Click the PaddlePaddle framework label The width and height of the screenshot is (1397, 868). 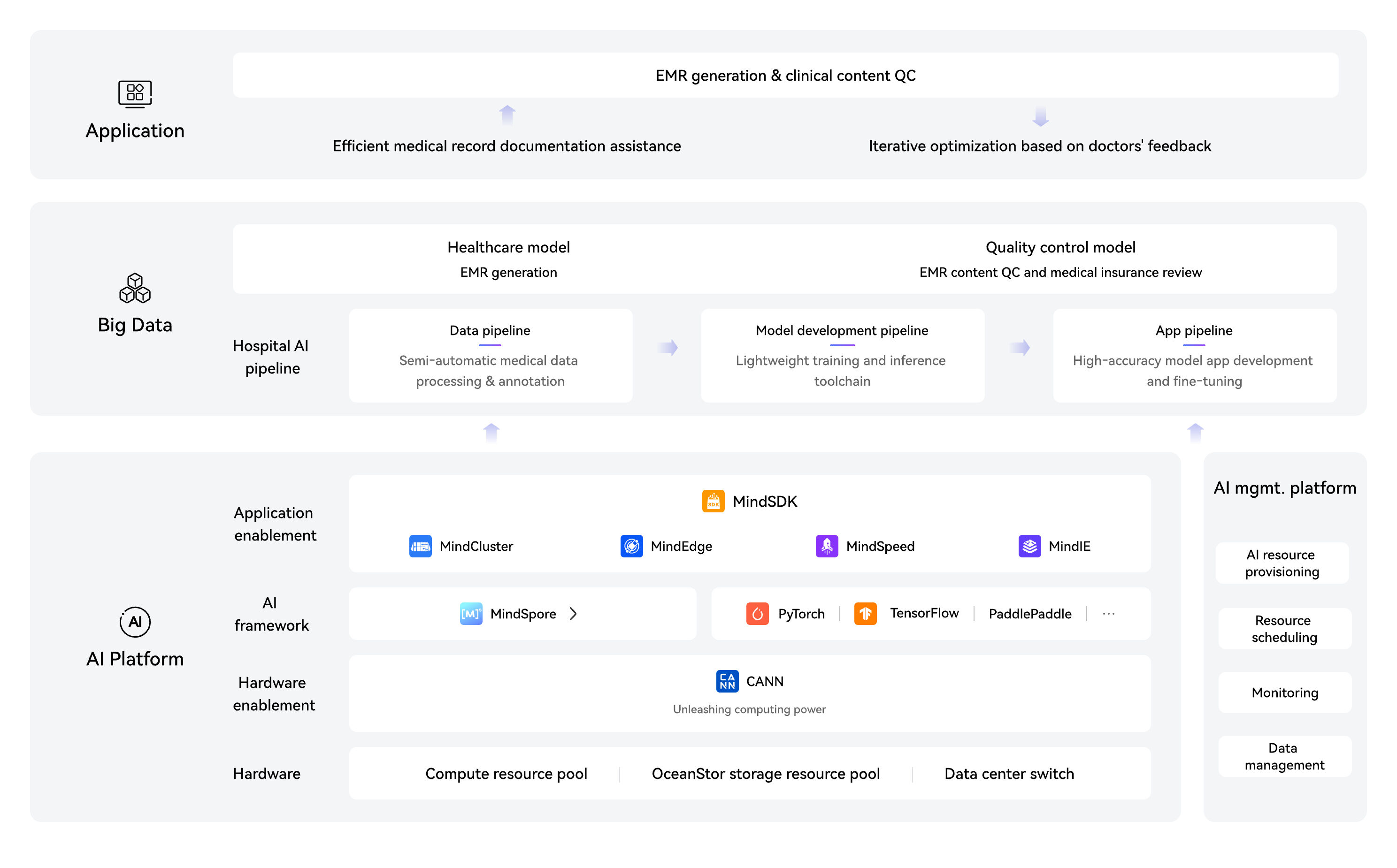tap(1029, 614)
